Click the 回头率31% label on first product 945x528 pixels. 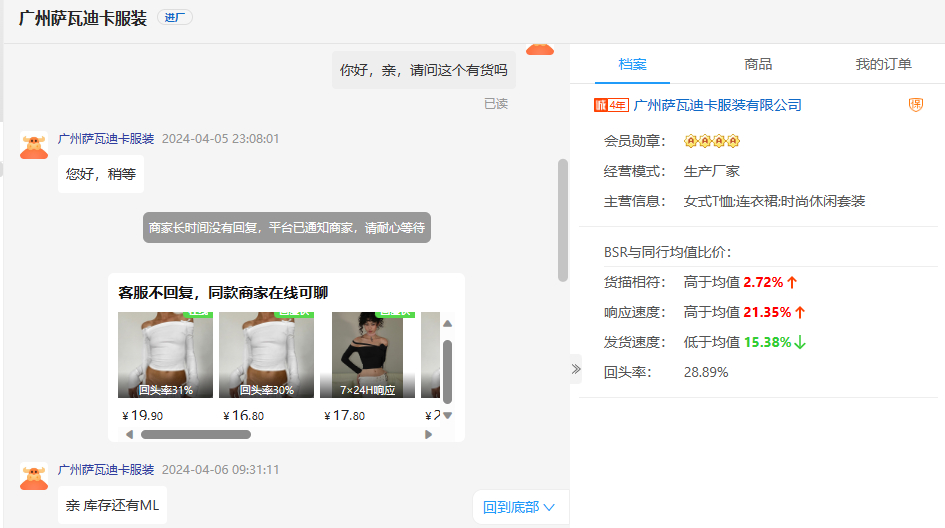point(166,390)
